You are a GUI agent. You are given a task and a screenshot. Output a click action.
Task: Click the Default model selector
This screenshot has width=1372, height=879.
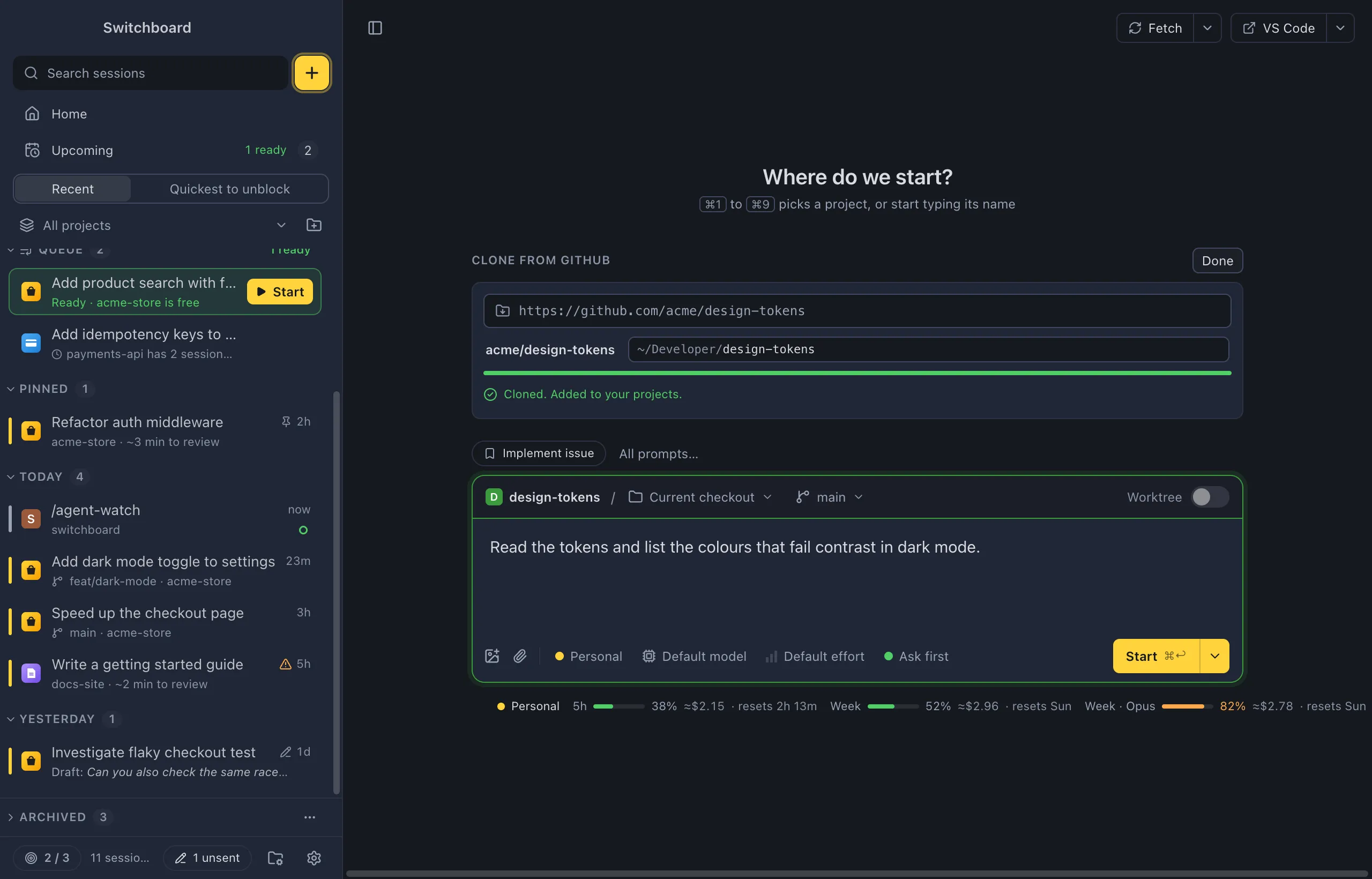click(695, 657)
